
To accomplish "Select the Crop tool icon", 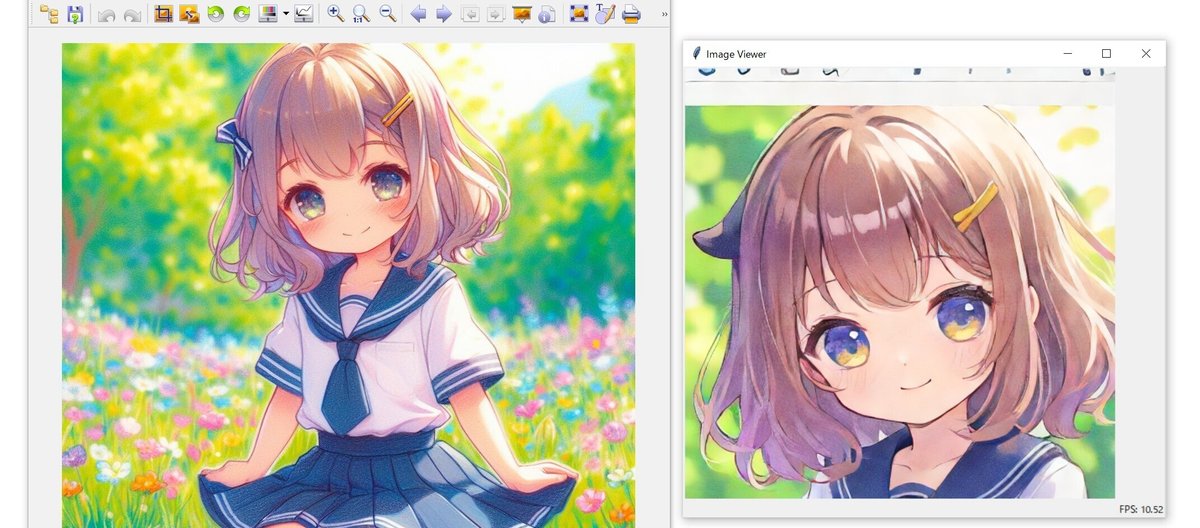I will coord(164,14).
